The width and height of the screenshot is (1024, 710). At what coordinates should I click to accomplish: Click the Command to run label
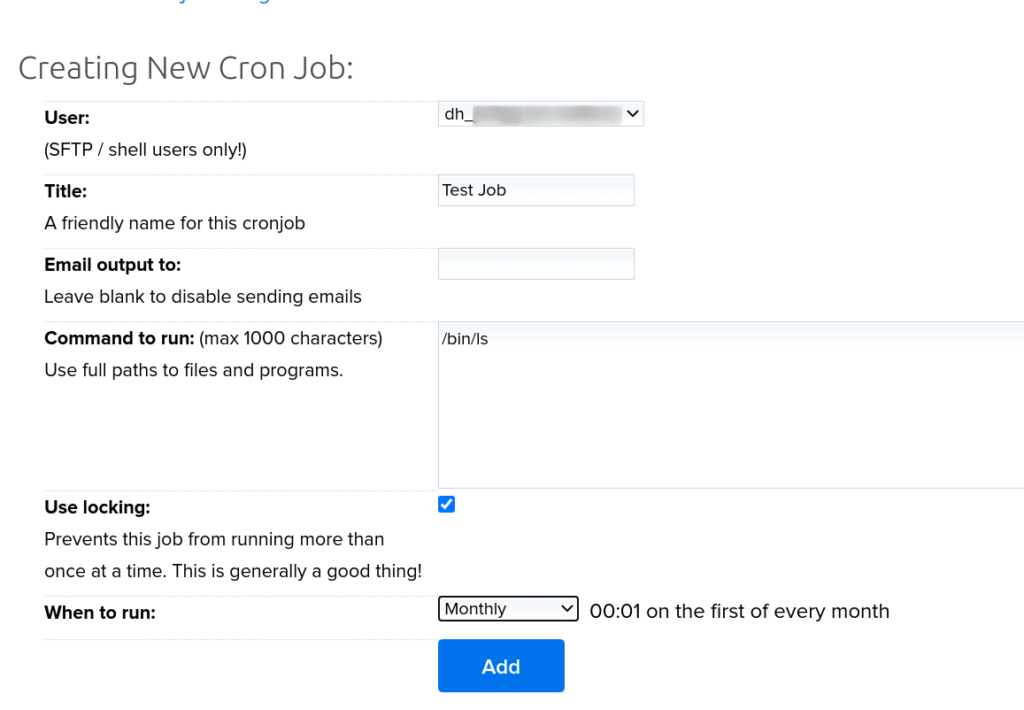pyautogui.click(x=119, y=338)
